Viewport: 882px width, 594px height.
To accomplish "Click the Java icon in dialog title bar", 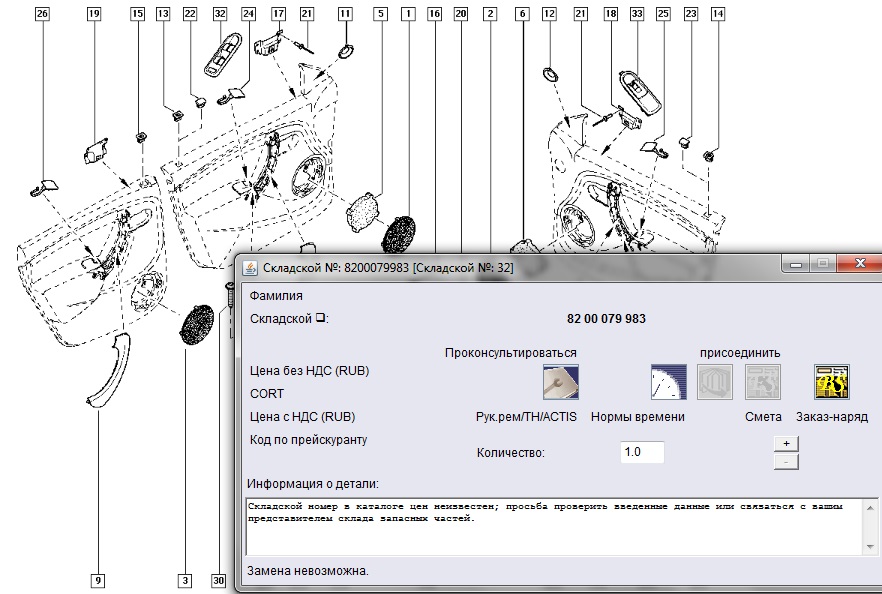I will (x=249, y=267).
